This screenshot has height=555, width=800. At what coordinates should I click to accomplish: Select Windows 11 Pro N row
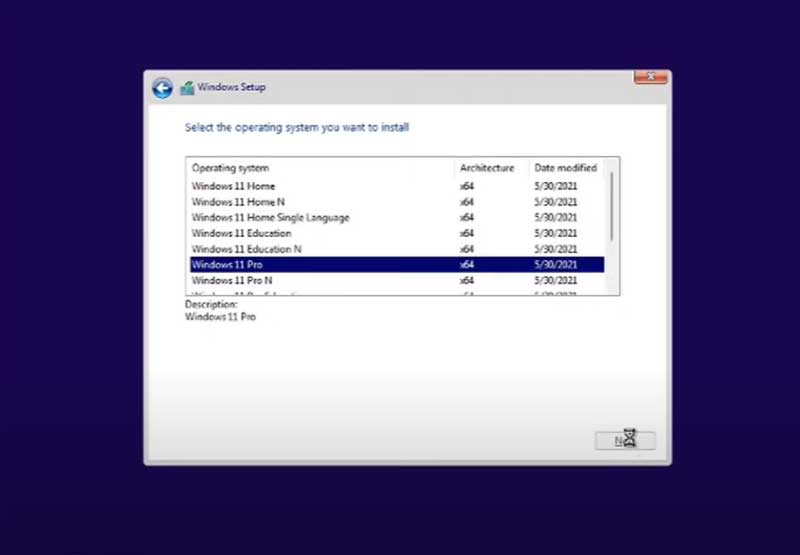[x=397, y=281]
